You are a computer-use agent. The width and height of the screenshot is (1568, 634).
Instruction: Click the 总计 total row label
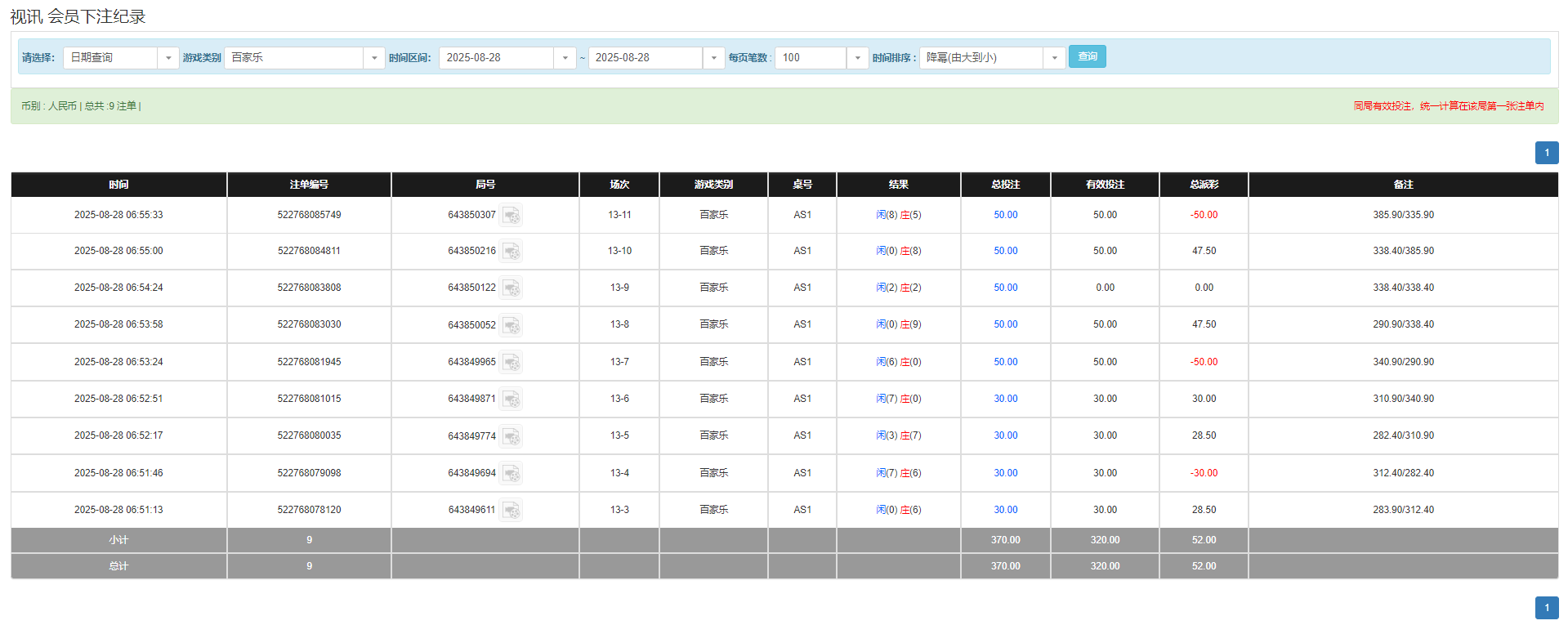point(118,566)
